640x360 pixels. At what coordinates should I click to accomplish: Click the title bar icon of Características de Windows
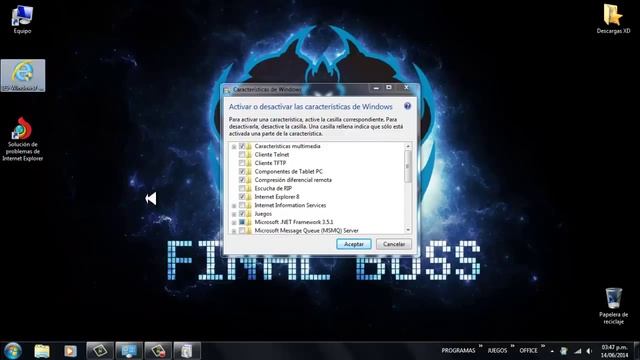click(x=228, y=89)
